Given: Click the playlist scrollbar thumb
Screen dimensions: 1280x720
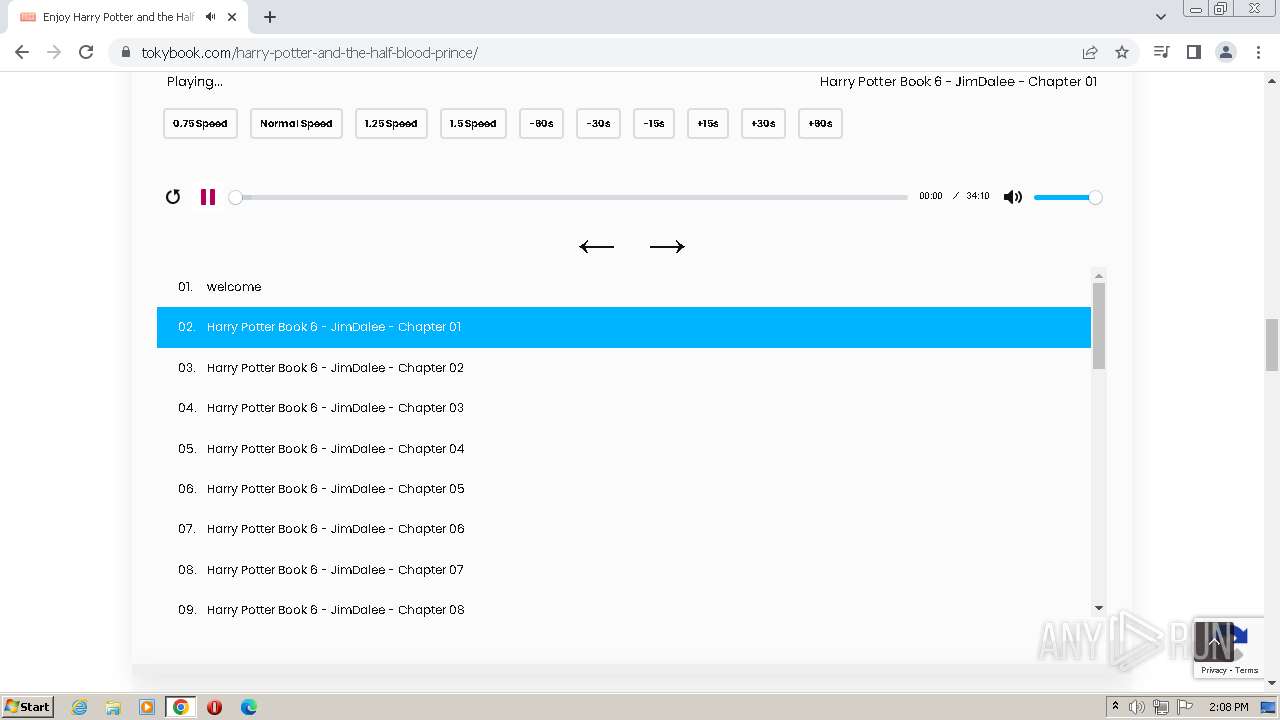Looking at the screenshot, I should pyautogui.click(x=1099, y=326).
